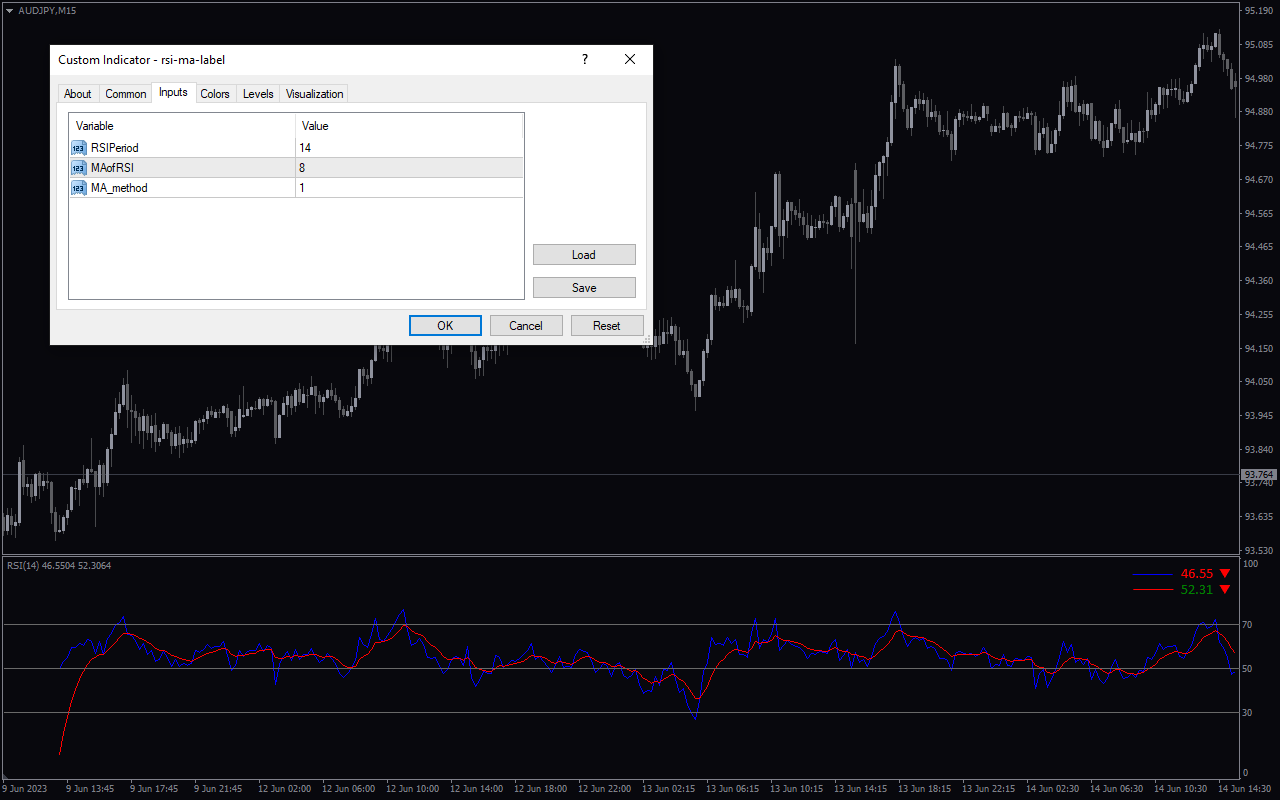This screenshot has height=800, width=1280.
Task: Click the MA_method variable type icon
Action: tap(78, 188)
